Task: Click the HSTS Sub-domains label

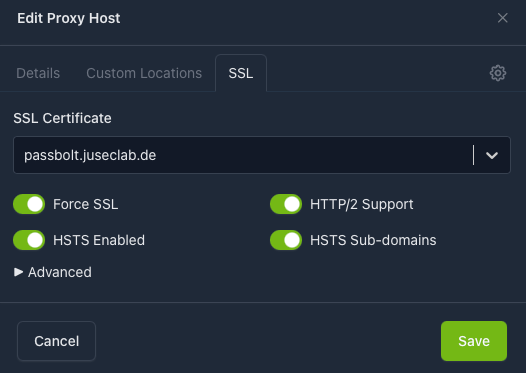Action: [x=373, y=240]
